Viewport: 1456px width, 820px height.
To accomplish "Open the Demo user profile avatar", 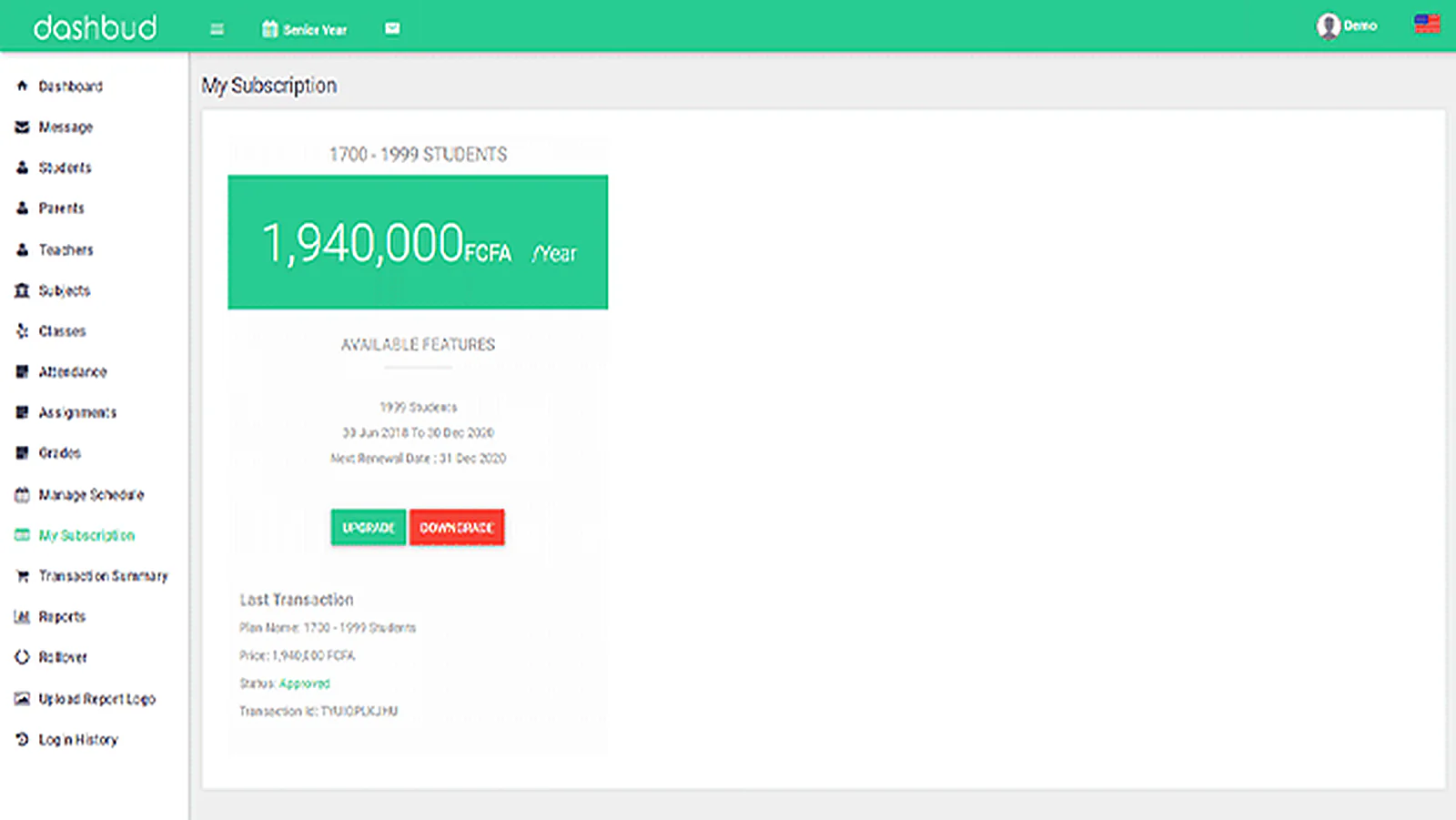I will point(1328,25).
